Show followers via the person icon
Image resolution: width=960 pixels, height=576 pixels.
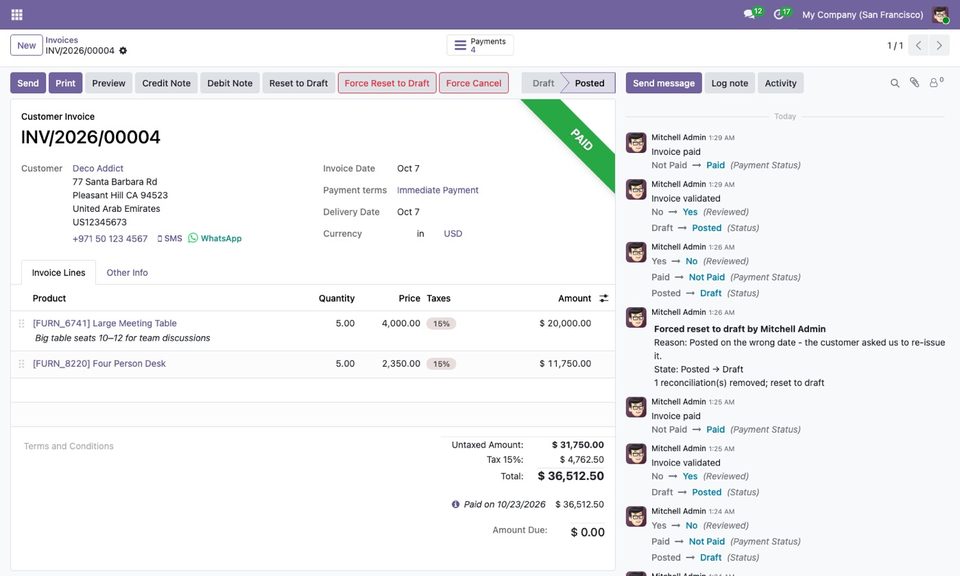[936, 82]
